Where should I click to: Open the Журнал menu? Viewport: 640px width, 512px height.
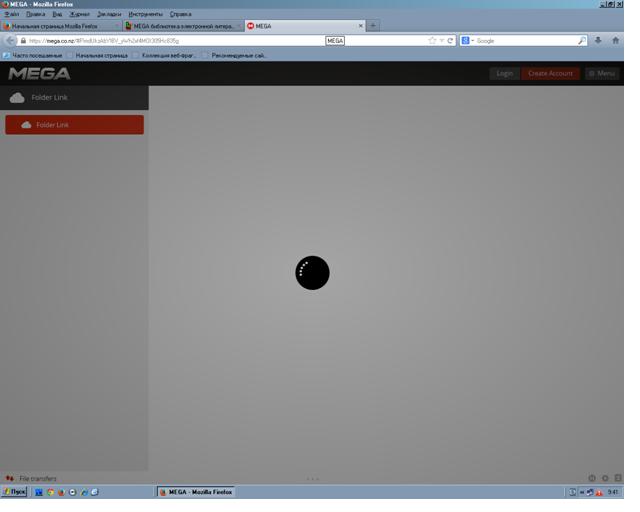pyautogui.click(x=80, y=14)
